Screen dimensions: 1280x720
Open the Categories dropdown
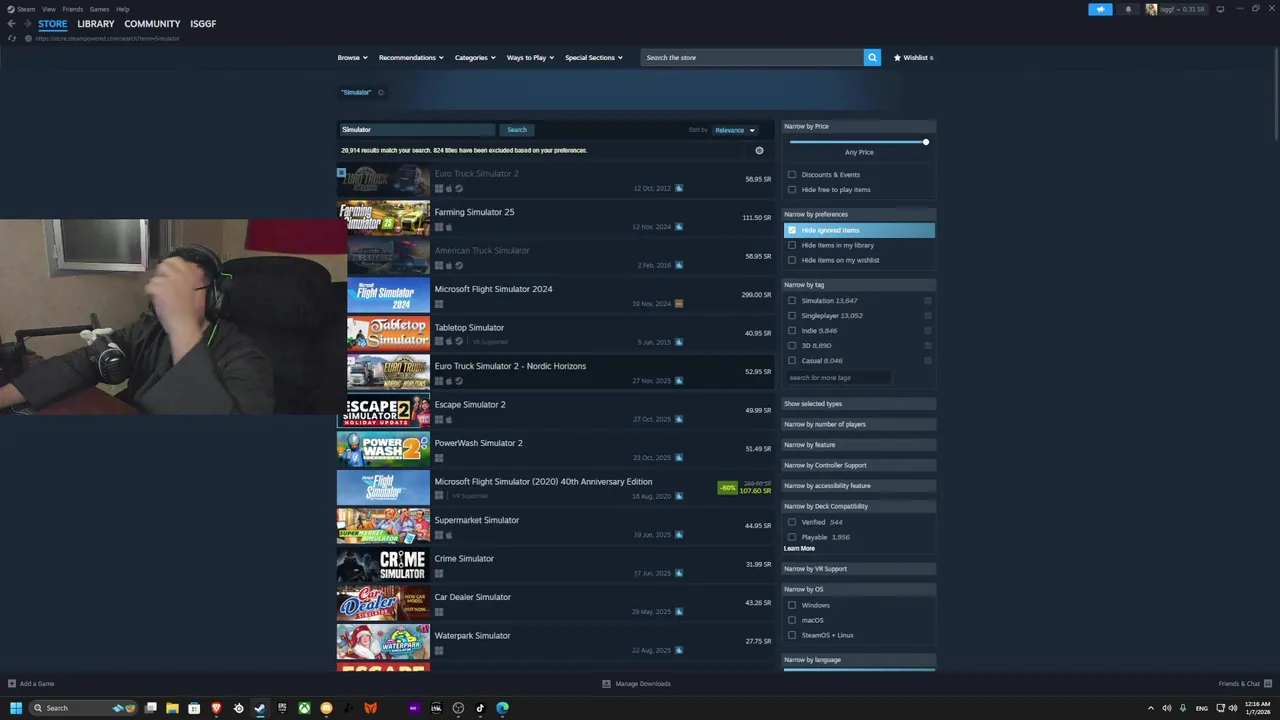475,57
